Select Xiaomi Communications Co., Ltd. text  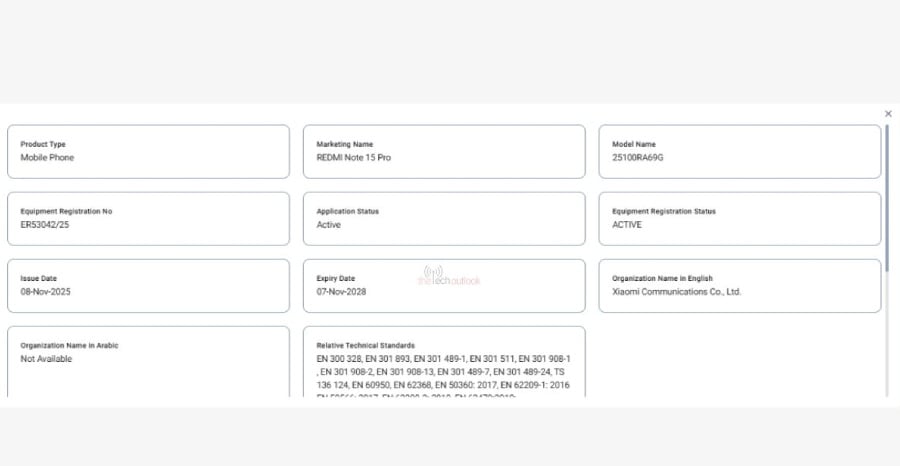(676, 292)
